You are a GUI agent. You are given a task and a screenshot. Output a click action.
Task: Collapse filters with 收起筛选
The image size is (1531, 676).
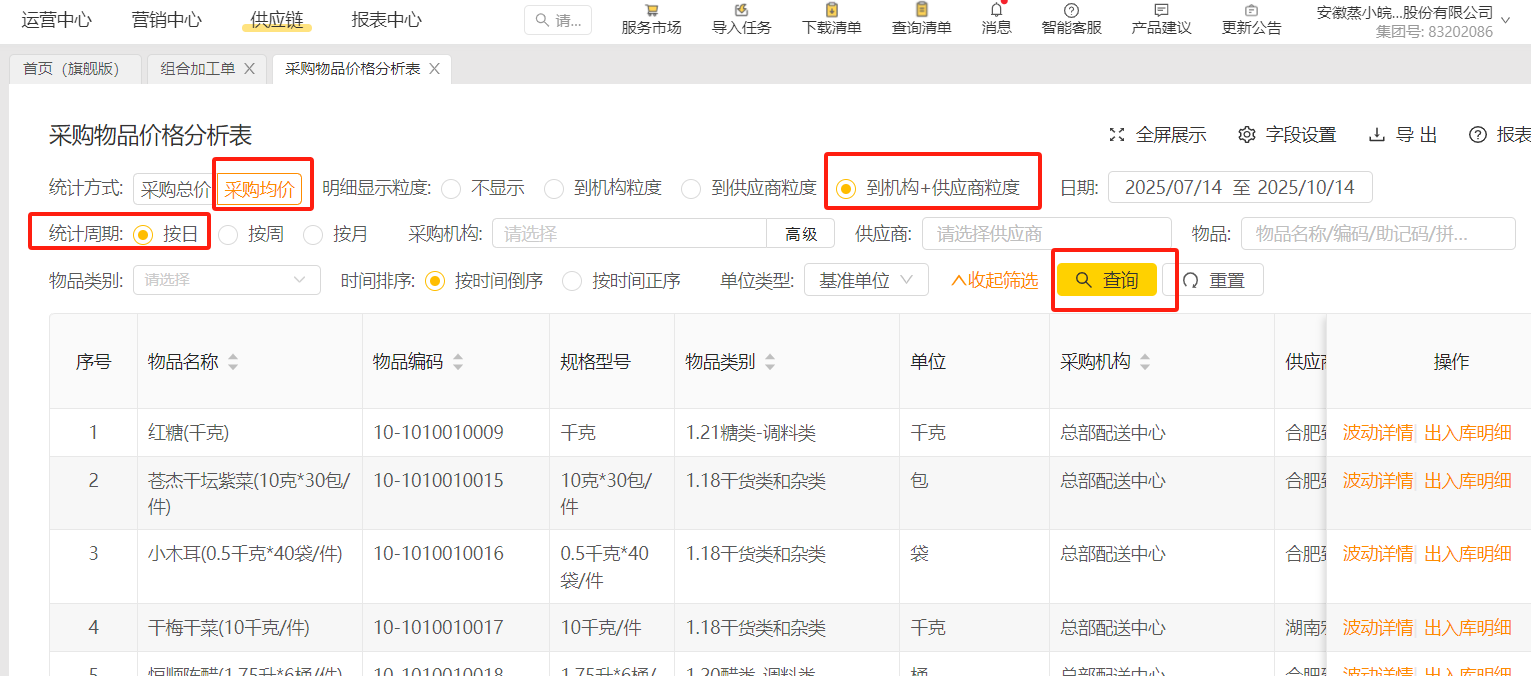point(994,281)
